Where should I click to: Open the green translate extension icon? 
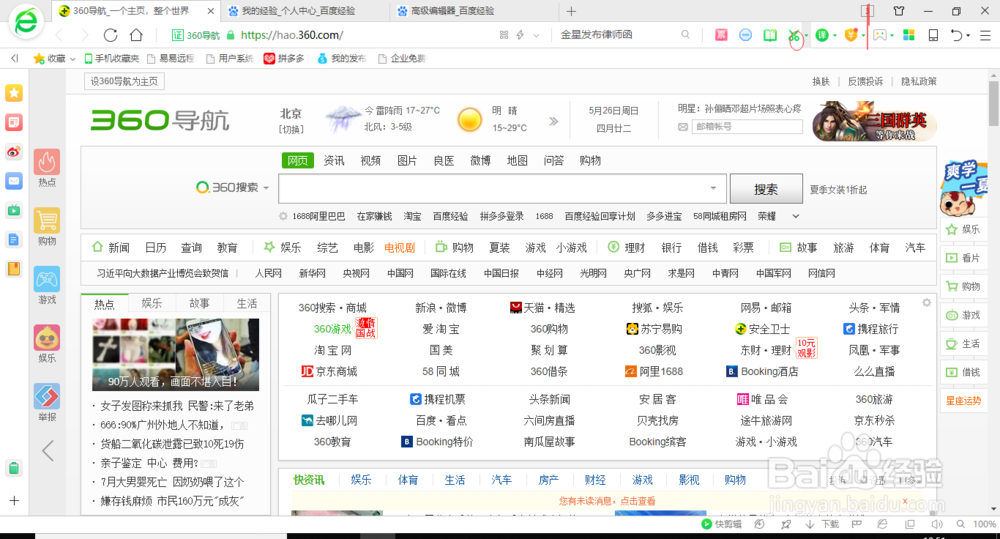821,35
